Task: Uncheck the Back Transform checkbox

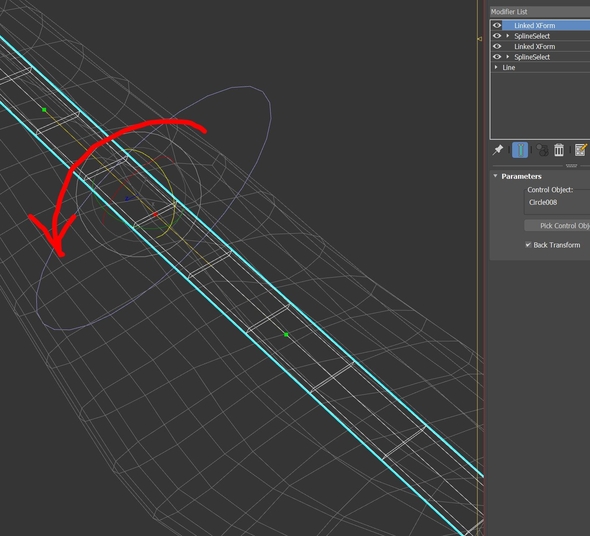Action: click(528, 245)
